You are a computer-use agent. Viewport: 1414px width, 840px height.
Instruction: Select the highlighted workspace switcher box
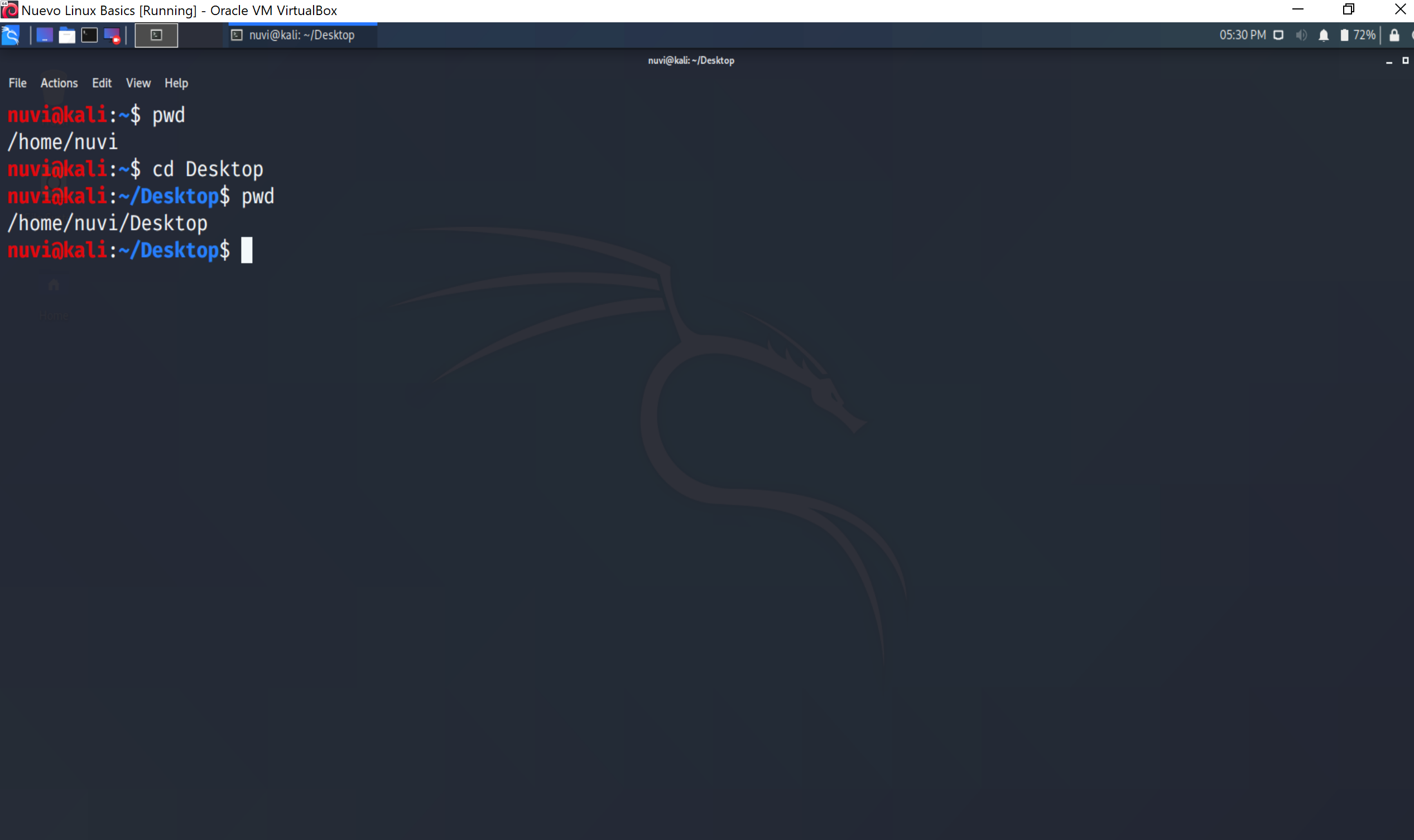156,35
